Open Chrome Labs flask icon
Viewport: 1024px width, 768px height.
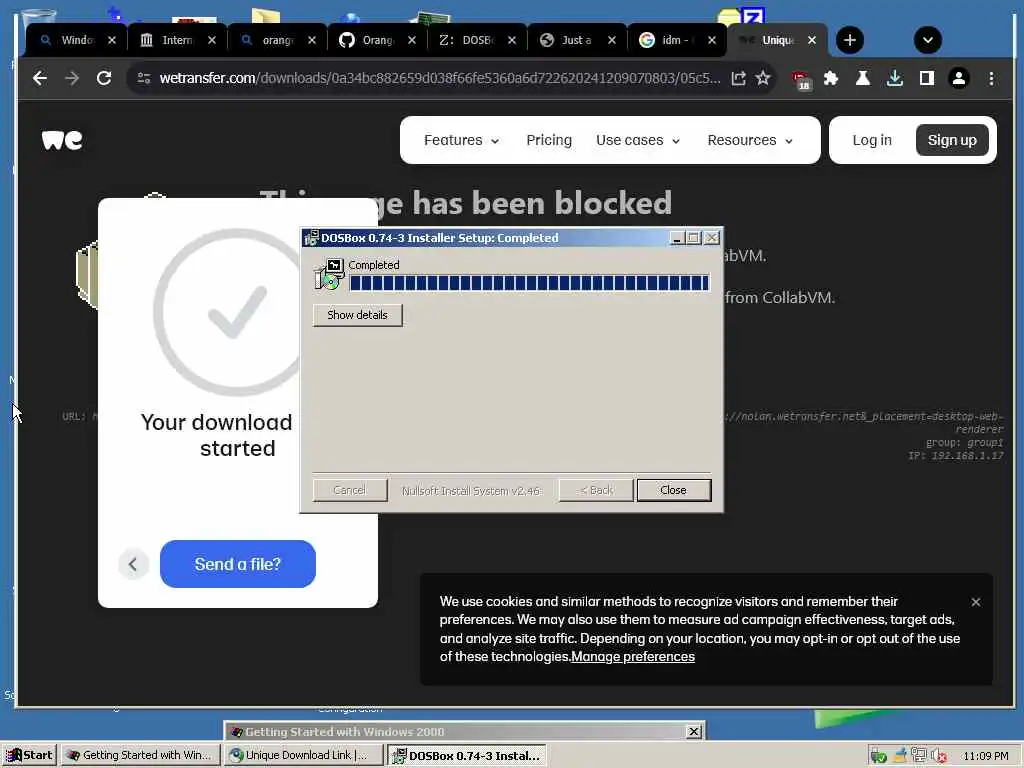pyautogui.click(x=863, y=78)
